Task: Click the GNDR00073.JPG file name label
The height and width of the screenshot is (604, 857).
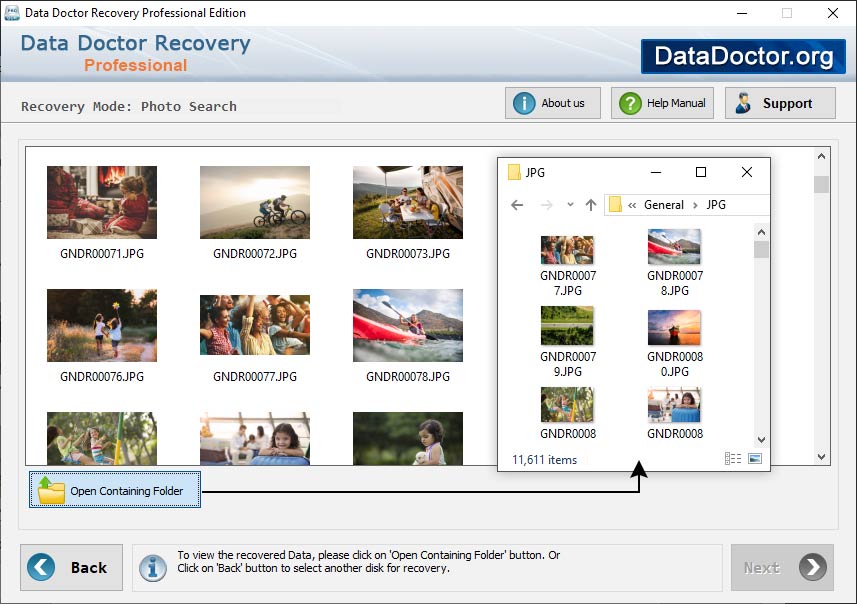Action: click(408, 254)
